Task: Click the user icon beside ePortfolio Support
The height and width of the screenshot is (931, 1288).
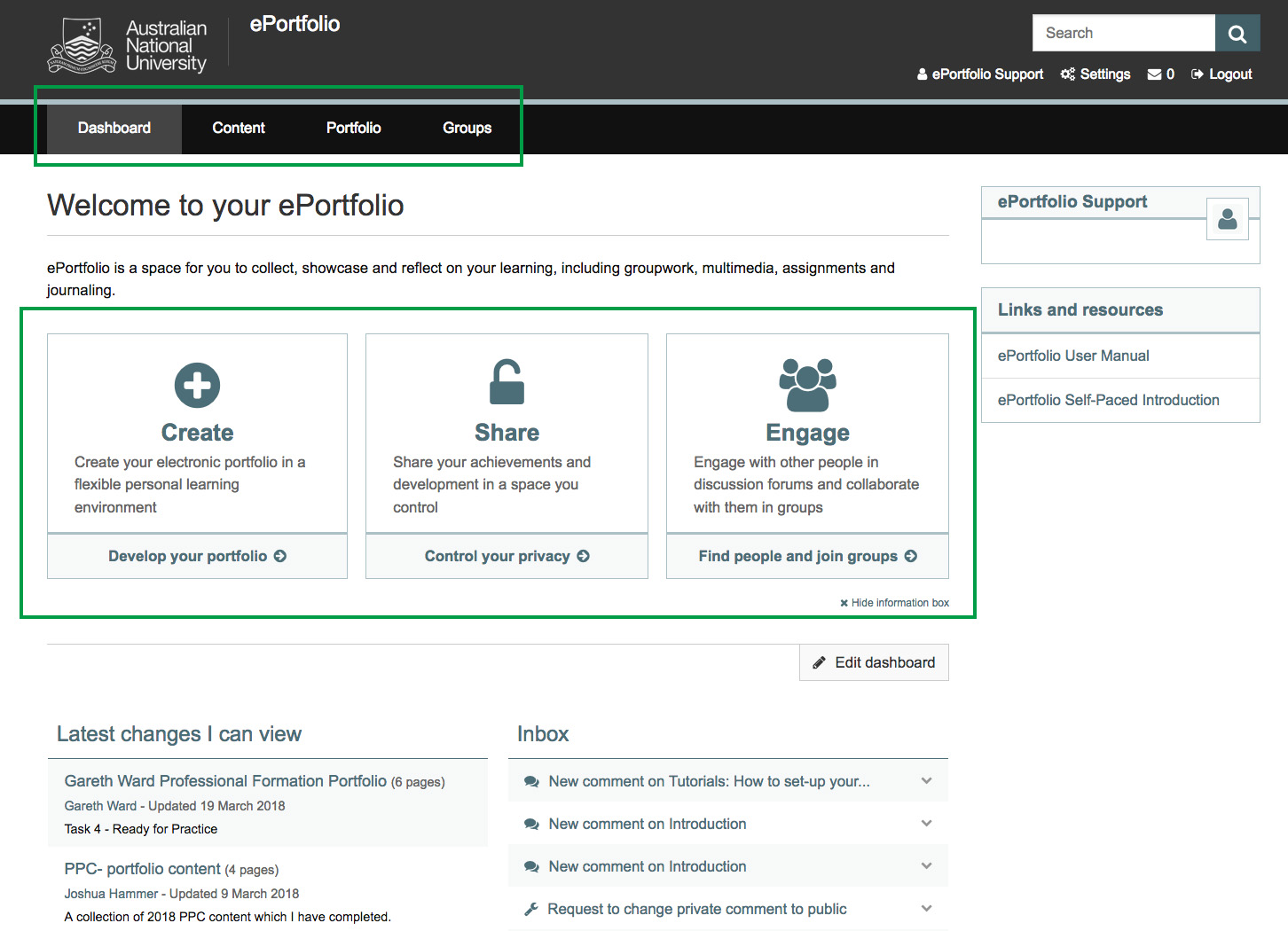Action: 923,74
